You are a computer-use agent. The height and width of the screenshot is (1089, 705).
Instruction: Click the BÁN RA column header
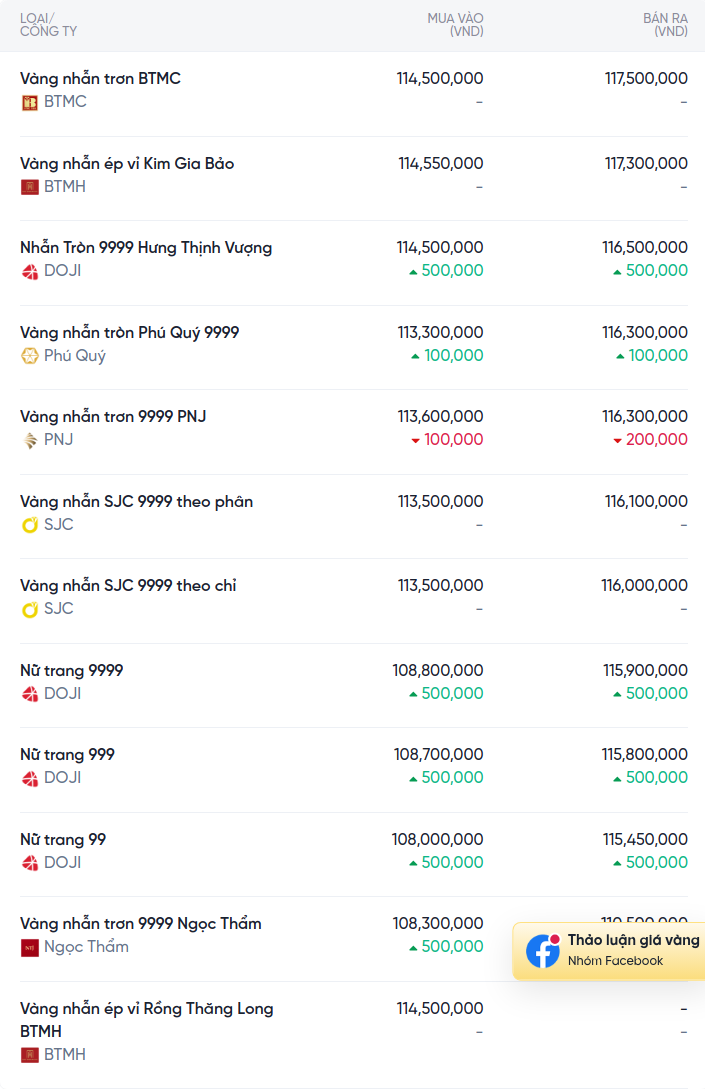pos(665,25)
